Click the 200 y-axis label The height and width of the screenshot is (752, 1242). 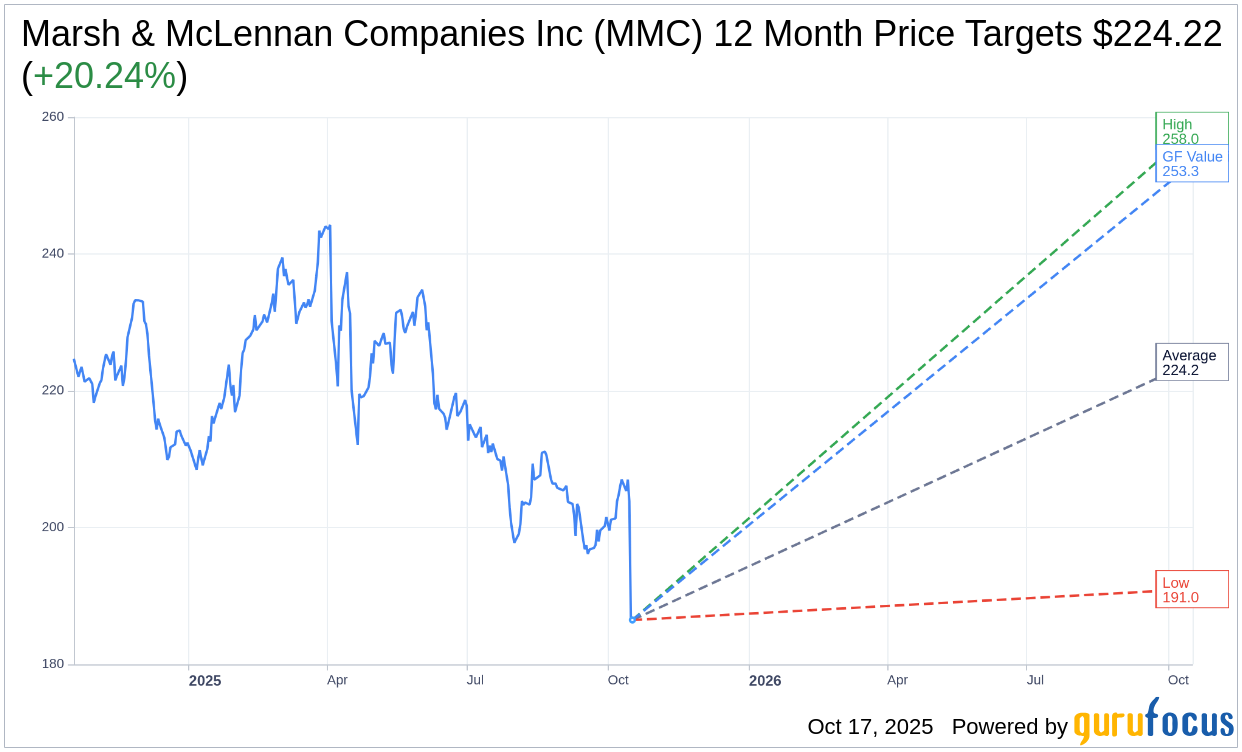click(x=52, y=527)
